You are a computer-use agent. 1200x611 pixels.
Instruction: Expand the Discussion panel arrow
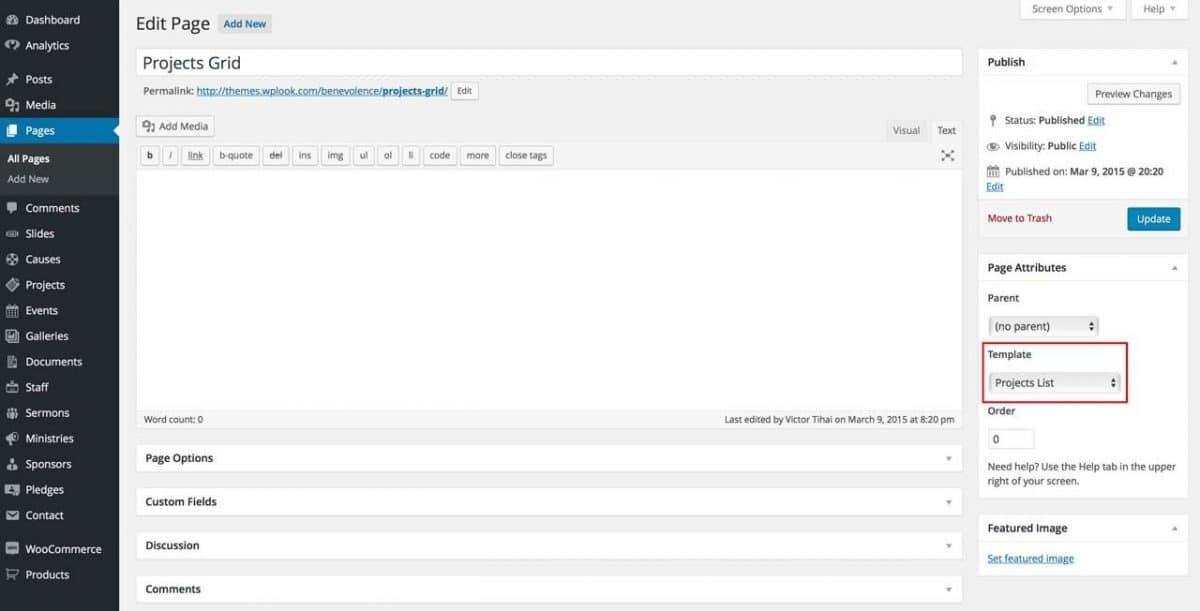[x=949, y=546]
